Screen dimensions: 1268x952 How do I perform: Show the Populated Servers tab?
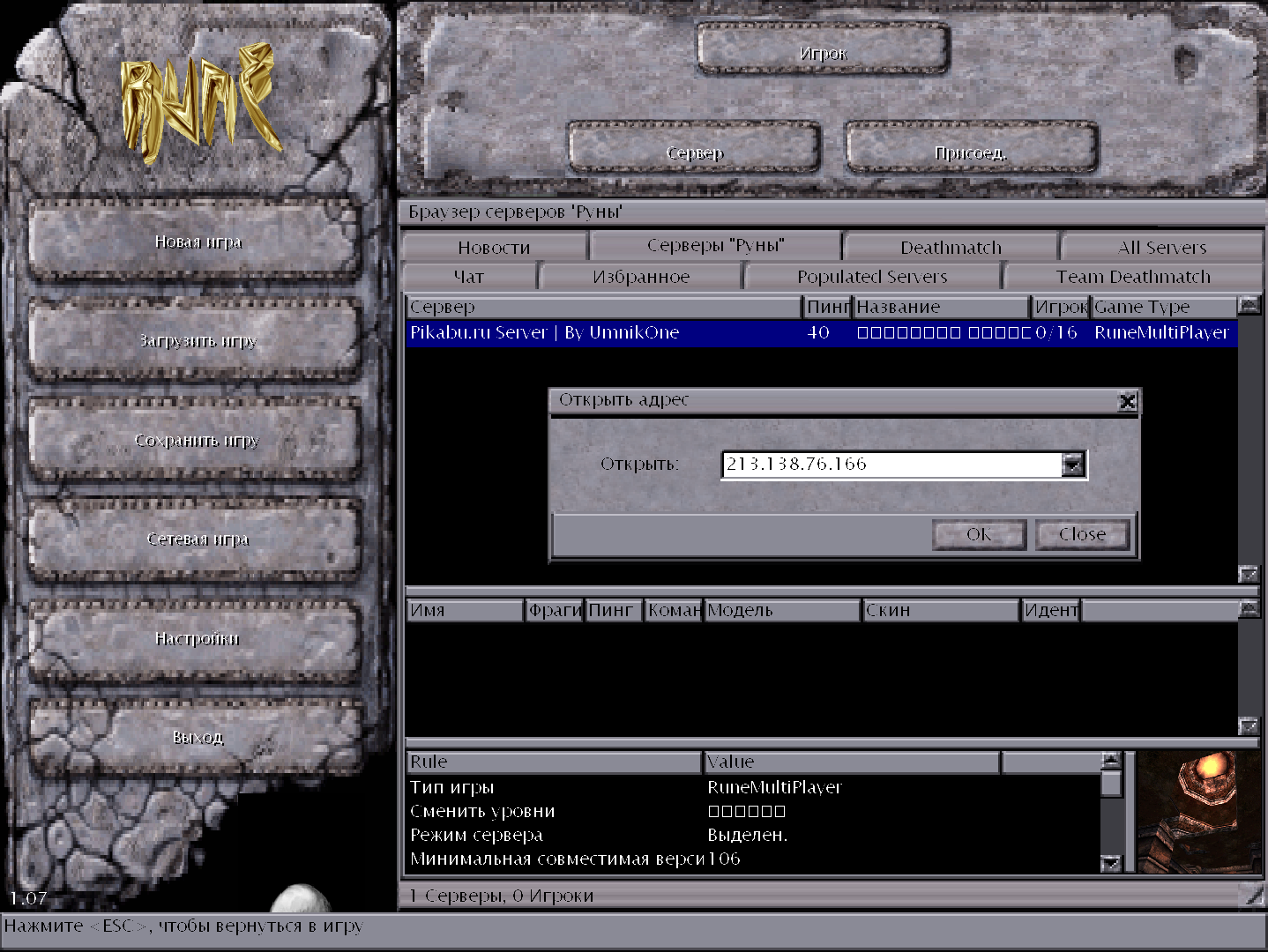pyautogui.click(x=872, y=277)
